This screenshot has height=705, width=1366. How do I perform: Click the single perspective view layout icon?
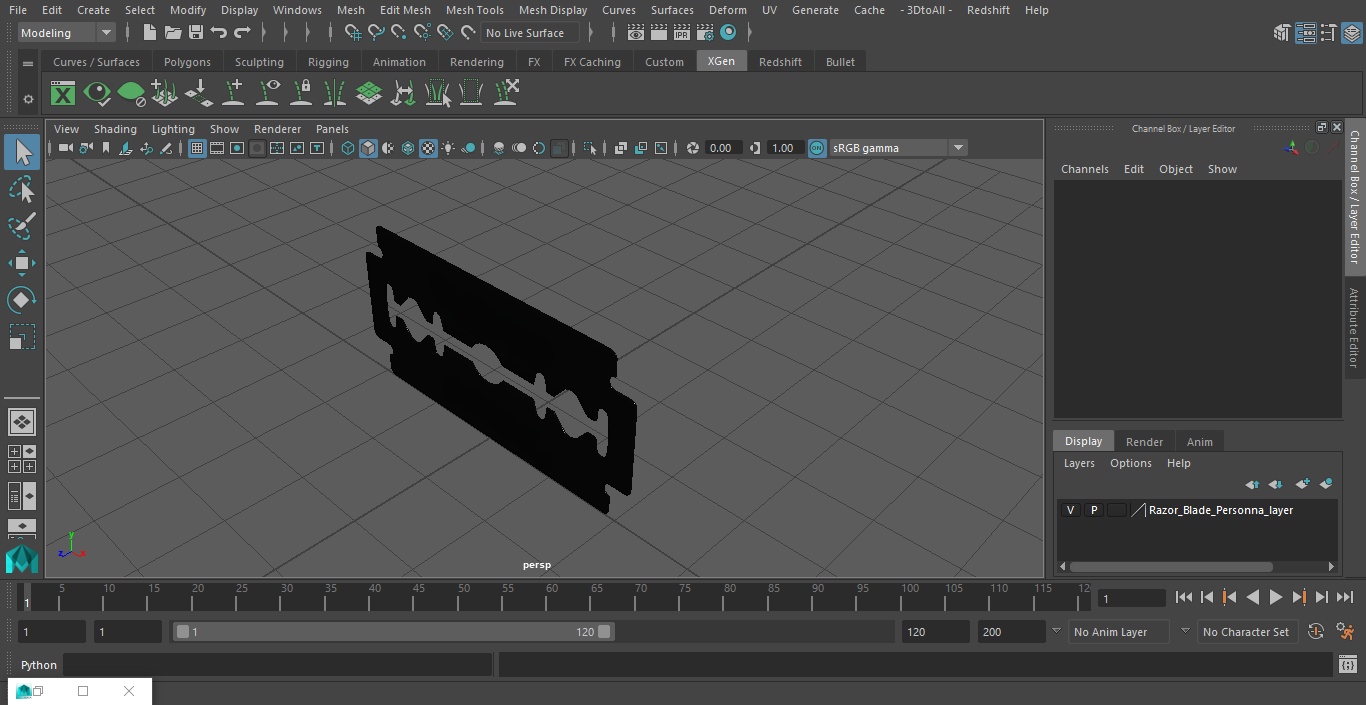(x=22, y=422)
